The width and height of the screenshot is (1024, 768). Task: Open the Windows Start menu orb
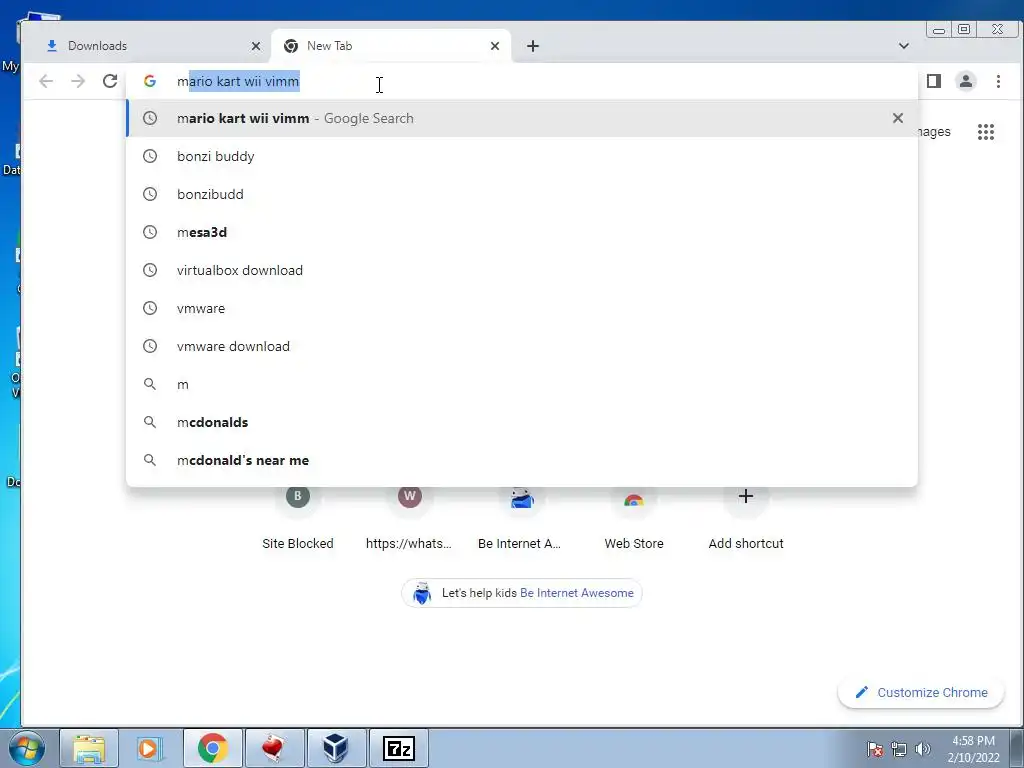click(x=26, y=748)
